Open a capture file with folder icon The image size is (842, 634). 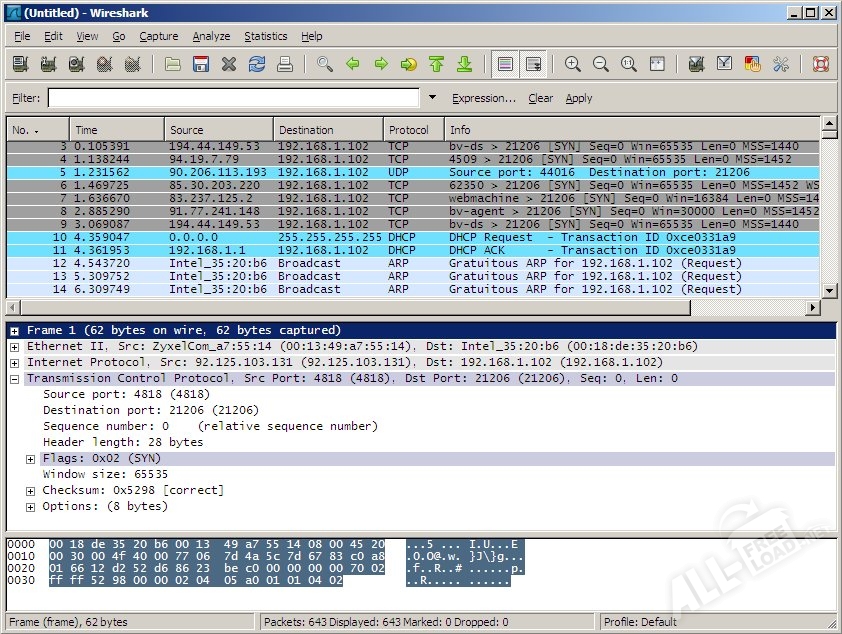pos(173,64)
